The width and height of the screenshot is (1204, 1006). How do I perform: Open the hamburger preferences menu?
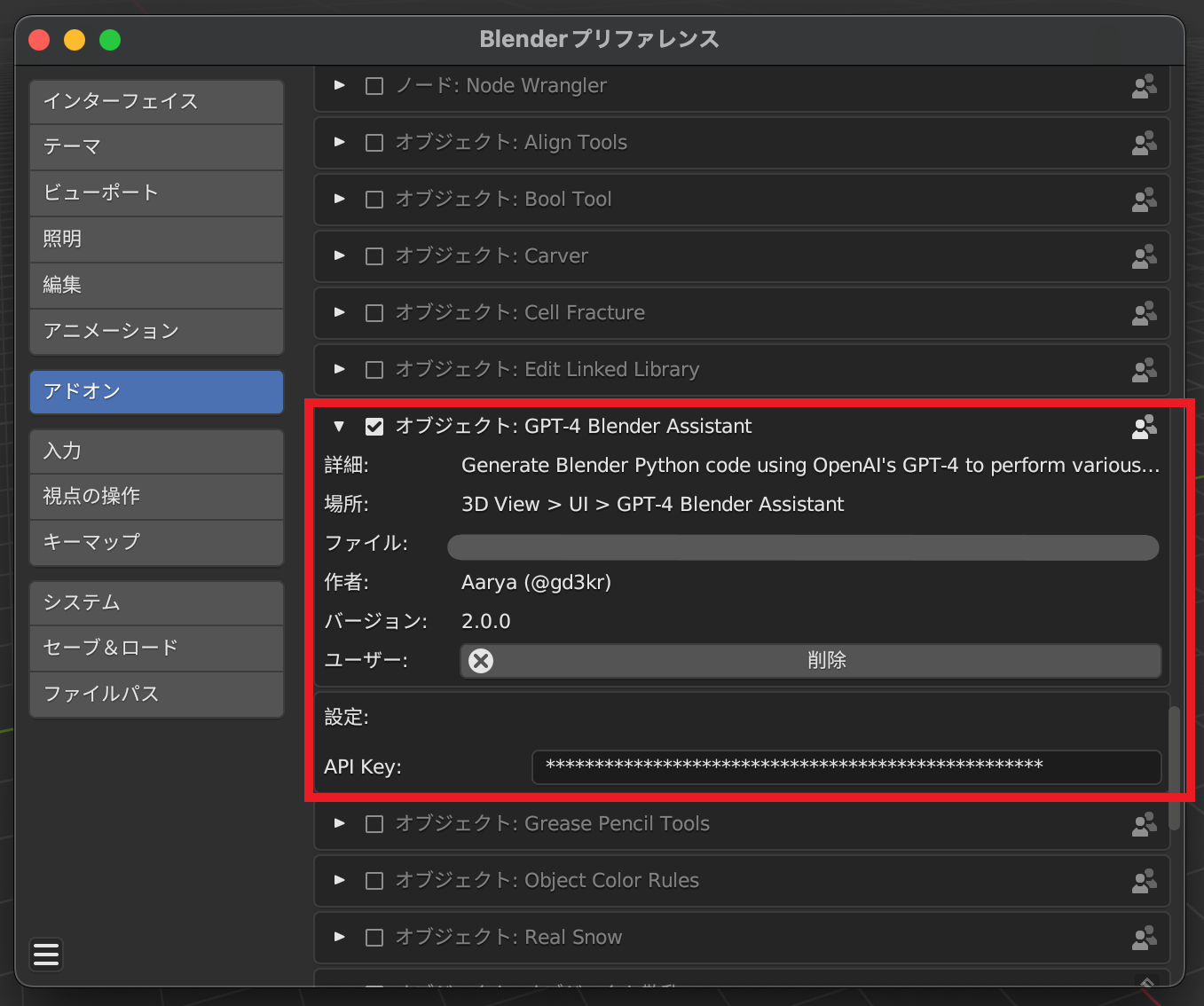coord(46,955)
